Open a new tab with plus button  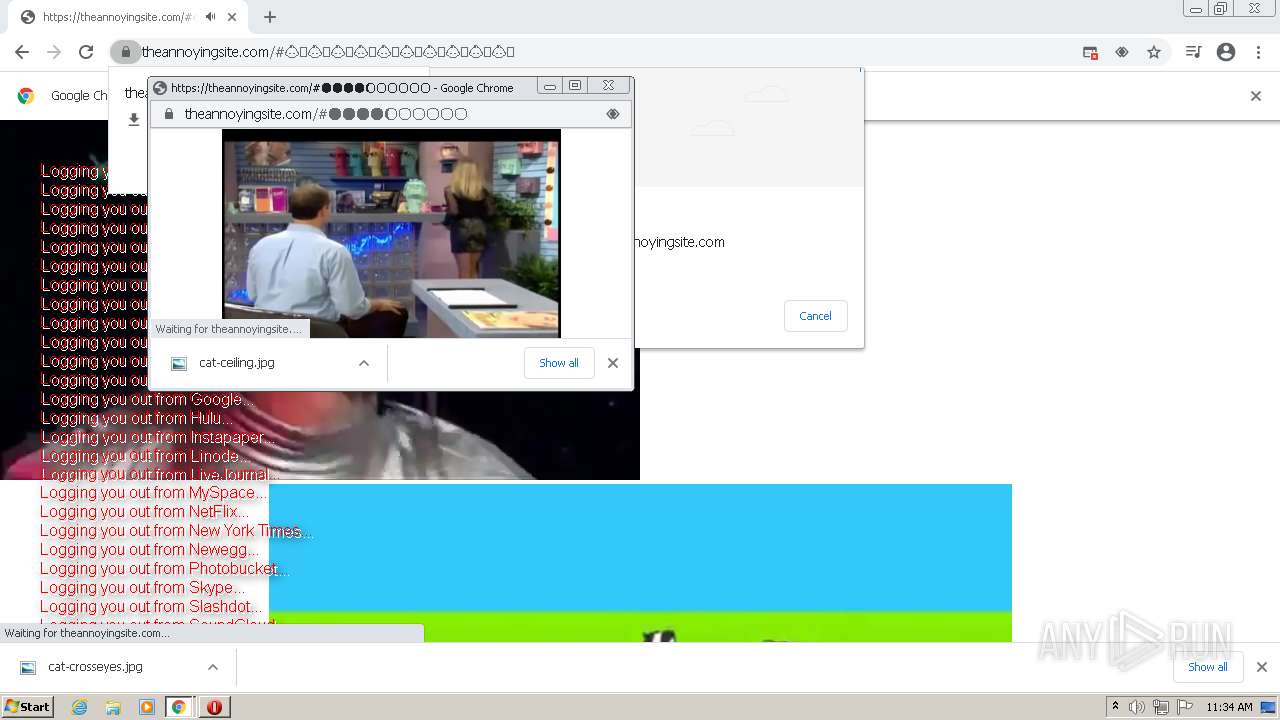(269, 17)
